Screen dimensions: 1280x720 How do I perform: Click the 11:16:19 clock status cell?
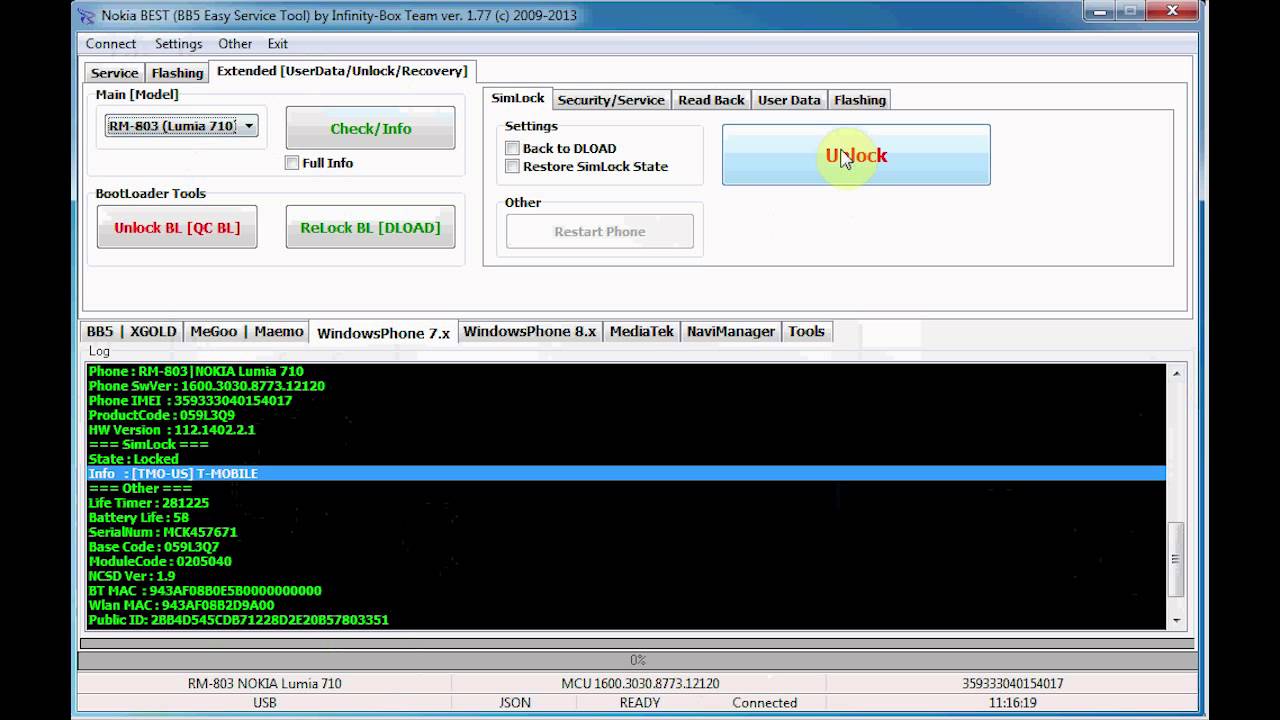pyautogui.click(x=1012, y=703)
